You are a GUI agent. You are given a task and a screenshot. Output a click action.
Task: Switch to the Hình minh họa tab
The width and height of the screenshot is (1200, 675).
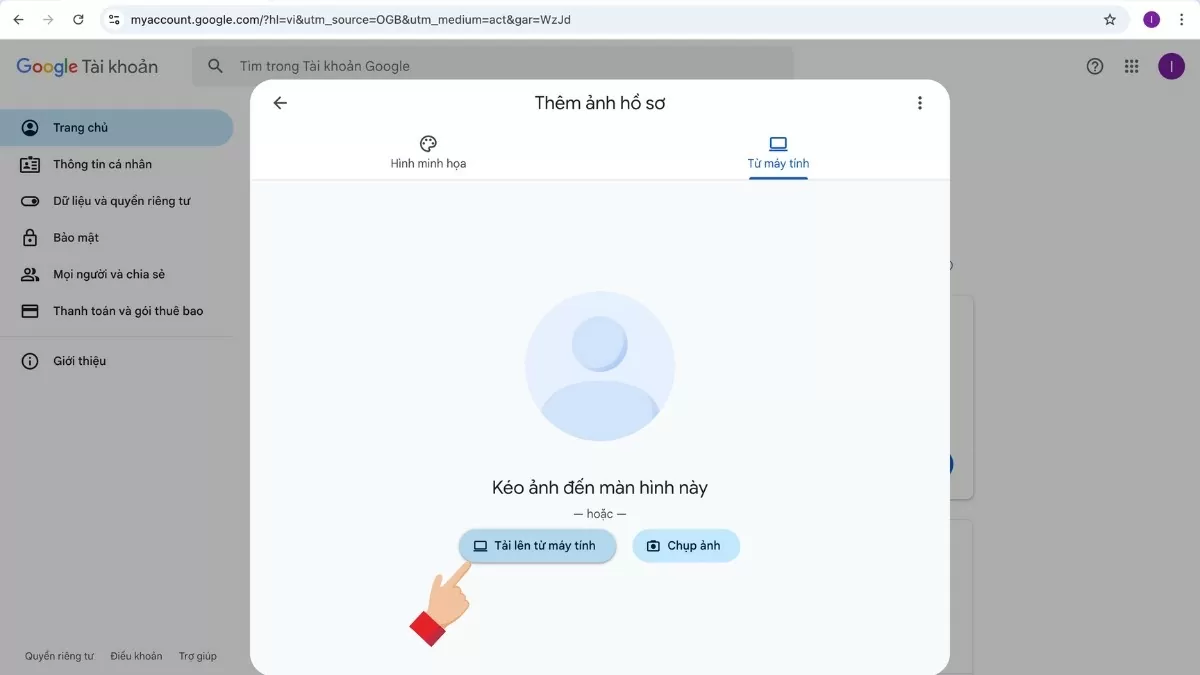428,152
